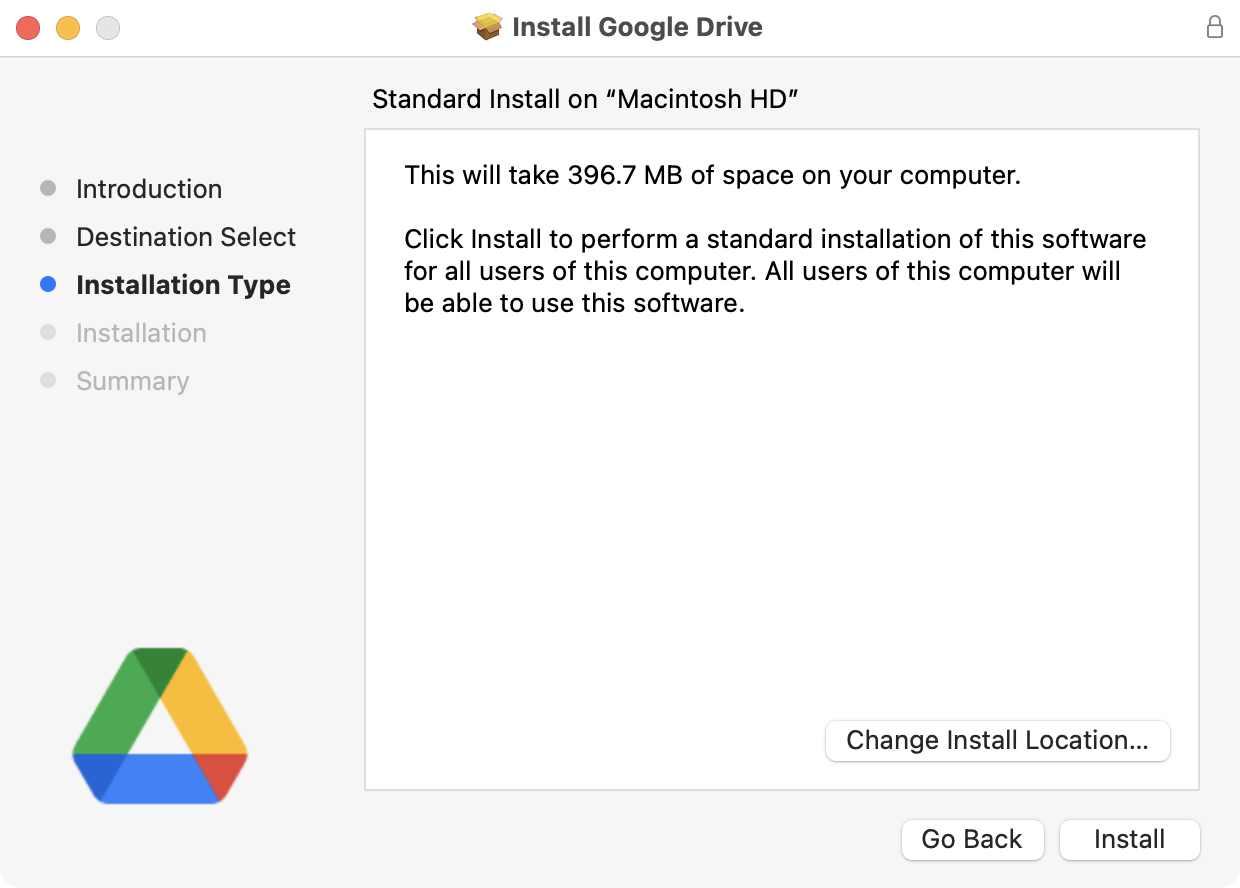Click the Install Google Drive window title
The height and width of the screenshot is (888, 1240).
(x=637, y=27)
